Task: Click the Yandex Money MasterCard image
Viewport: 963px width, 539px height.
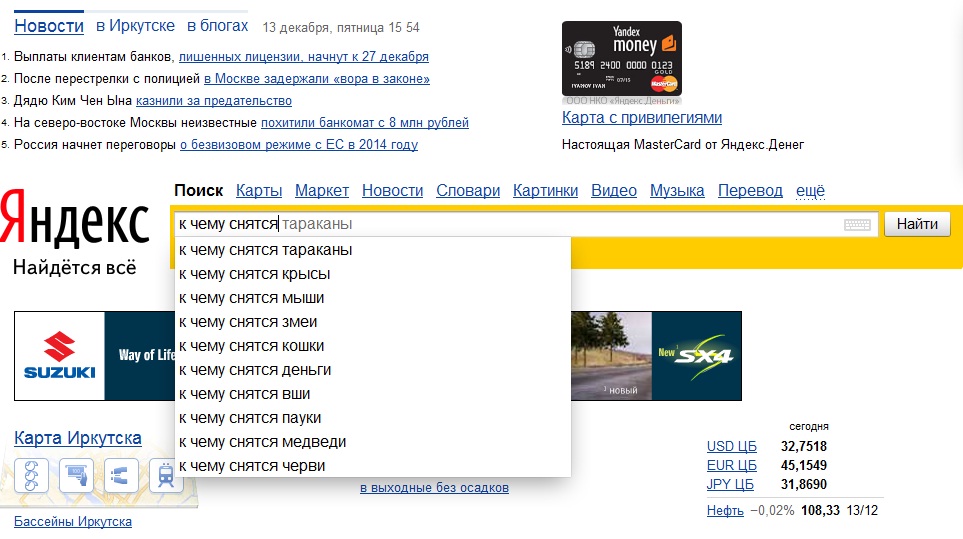Action: (621, 59)
